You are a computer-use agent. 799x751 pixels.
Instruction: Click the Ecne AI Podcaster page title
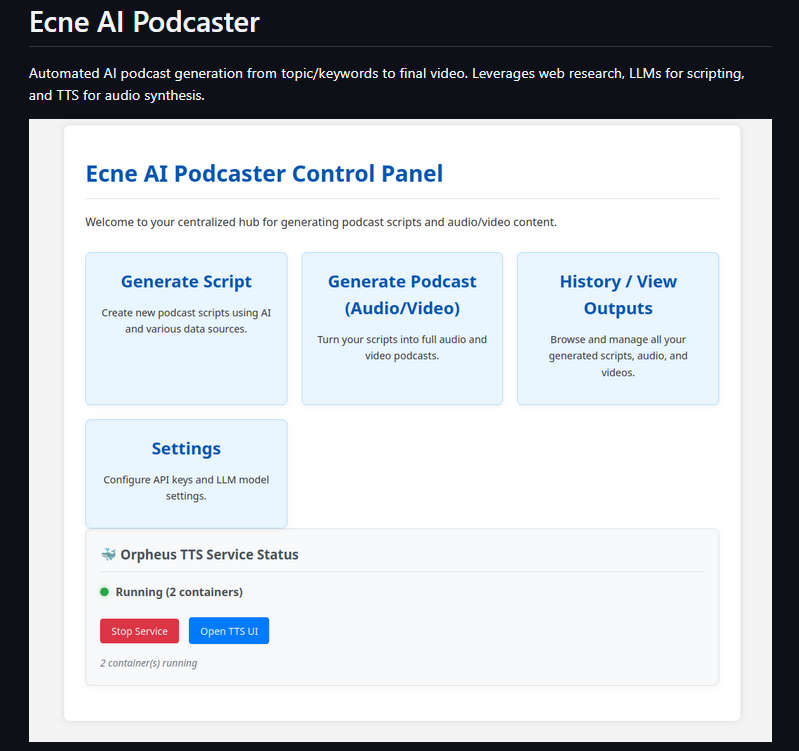coord(144,22)
